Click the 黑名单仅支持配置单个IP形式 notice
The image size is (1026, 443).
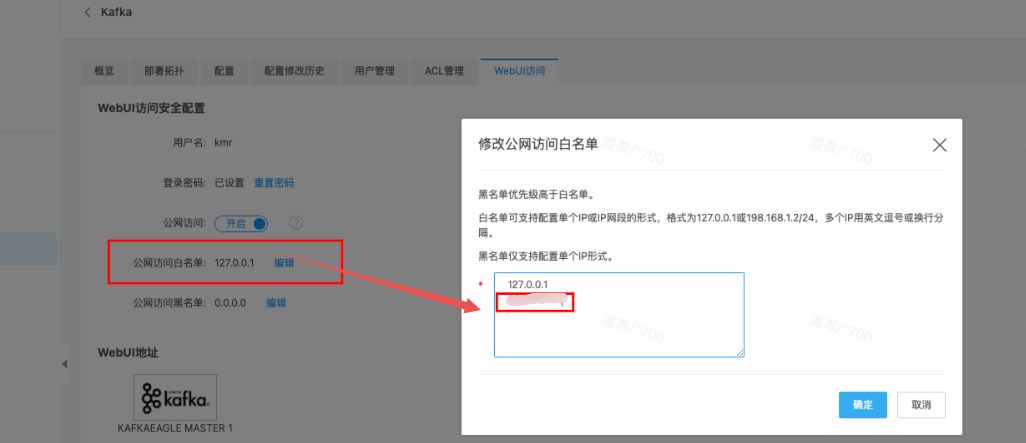545,257
